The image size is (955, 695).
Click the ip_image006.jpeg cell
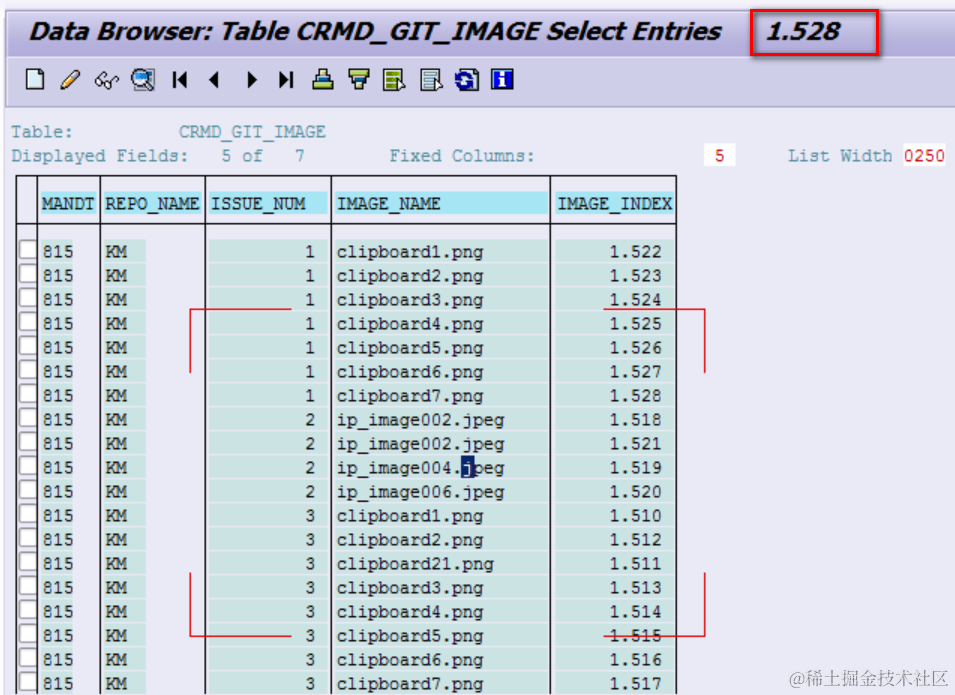point(441,492)
